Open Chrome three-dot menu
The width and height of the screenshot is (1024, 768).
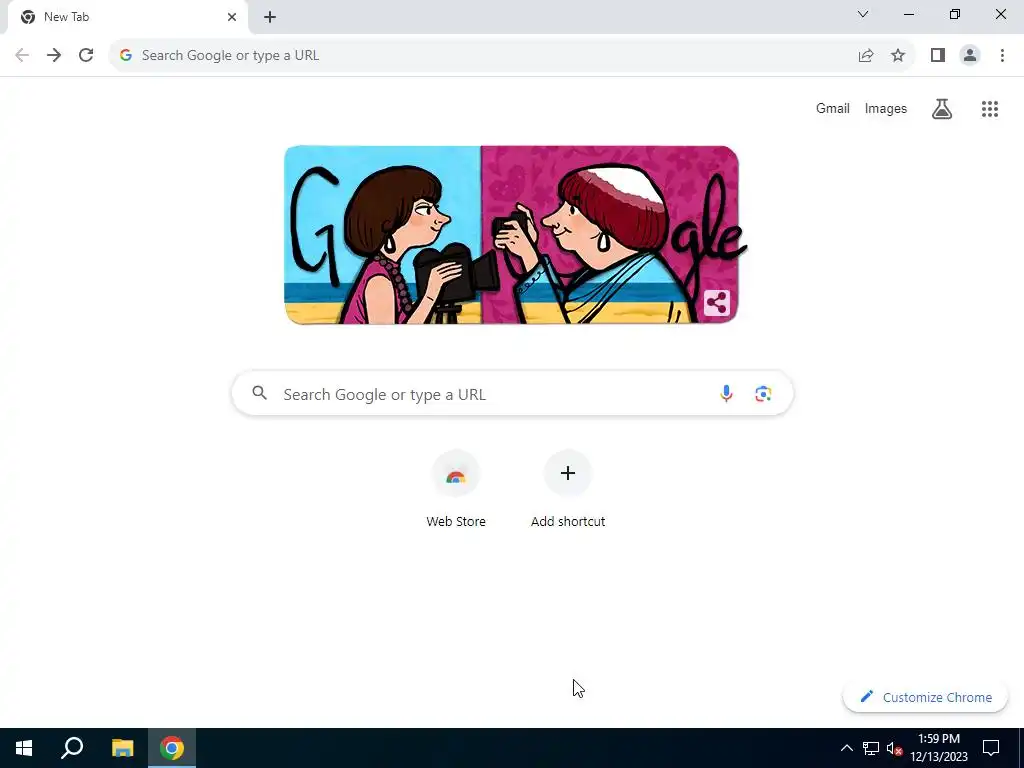coord(1002,56)
